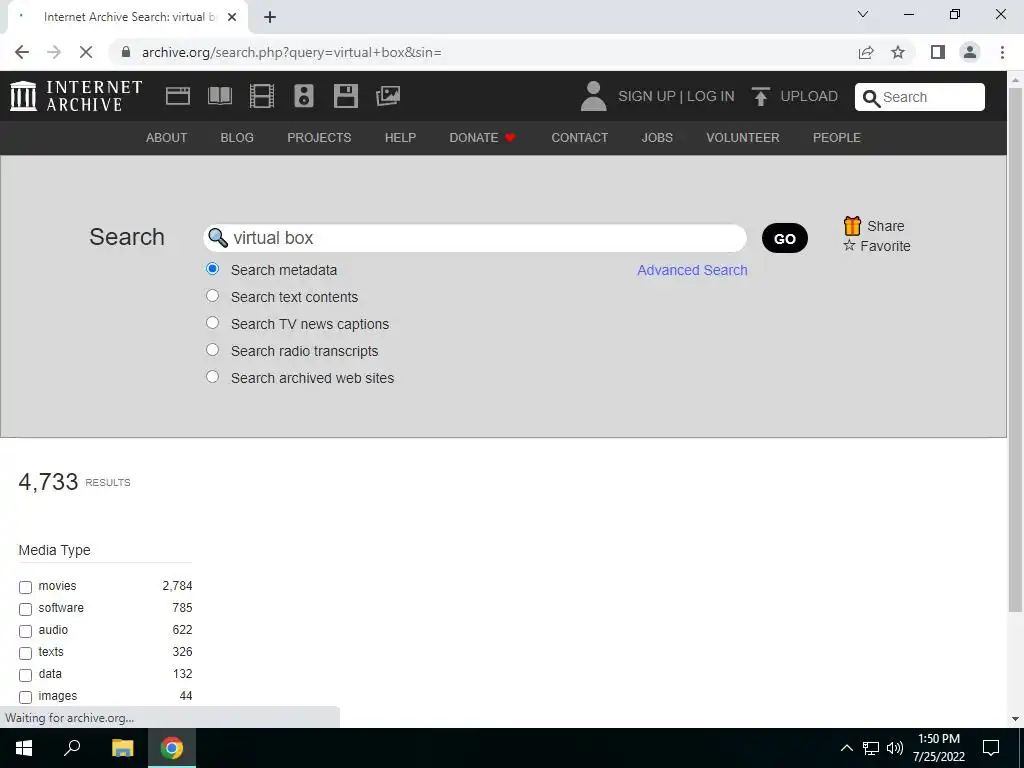View site info padlock icon
This screenshot has width=1024, height=768.
point(126,52)
